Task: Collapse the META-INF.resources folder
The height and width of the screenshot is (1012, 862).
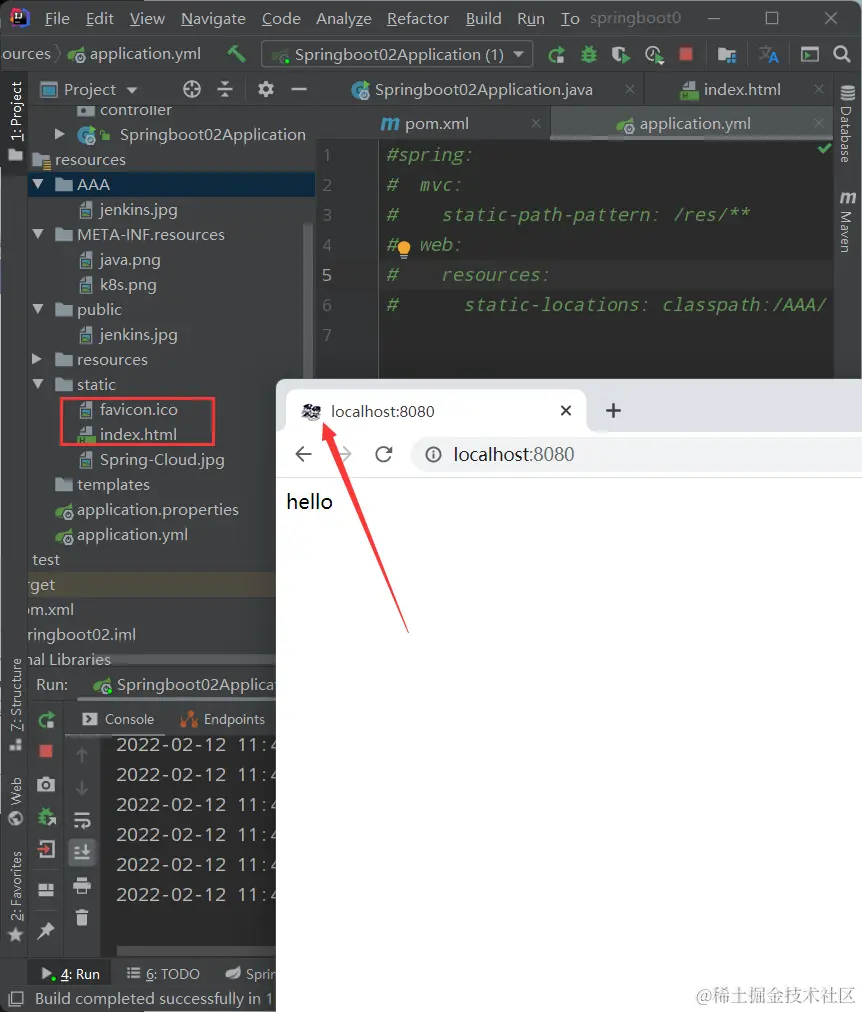Action: (38, 234)
